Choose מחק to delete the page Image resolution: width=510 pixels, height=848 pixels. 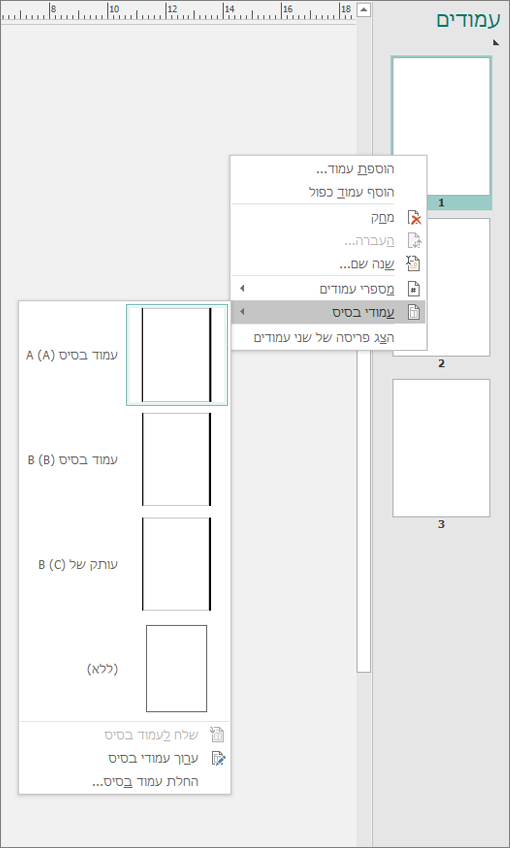pyautogui.click(x=382, y=218)
